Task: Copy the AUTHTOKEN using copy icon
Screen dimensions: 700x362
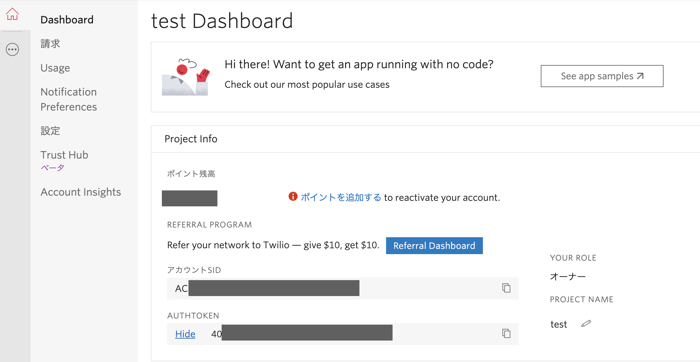Action: coord(506,333)
